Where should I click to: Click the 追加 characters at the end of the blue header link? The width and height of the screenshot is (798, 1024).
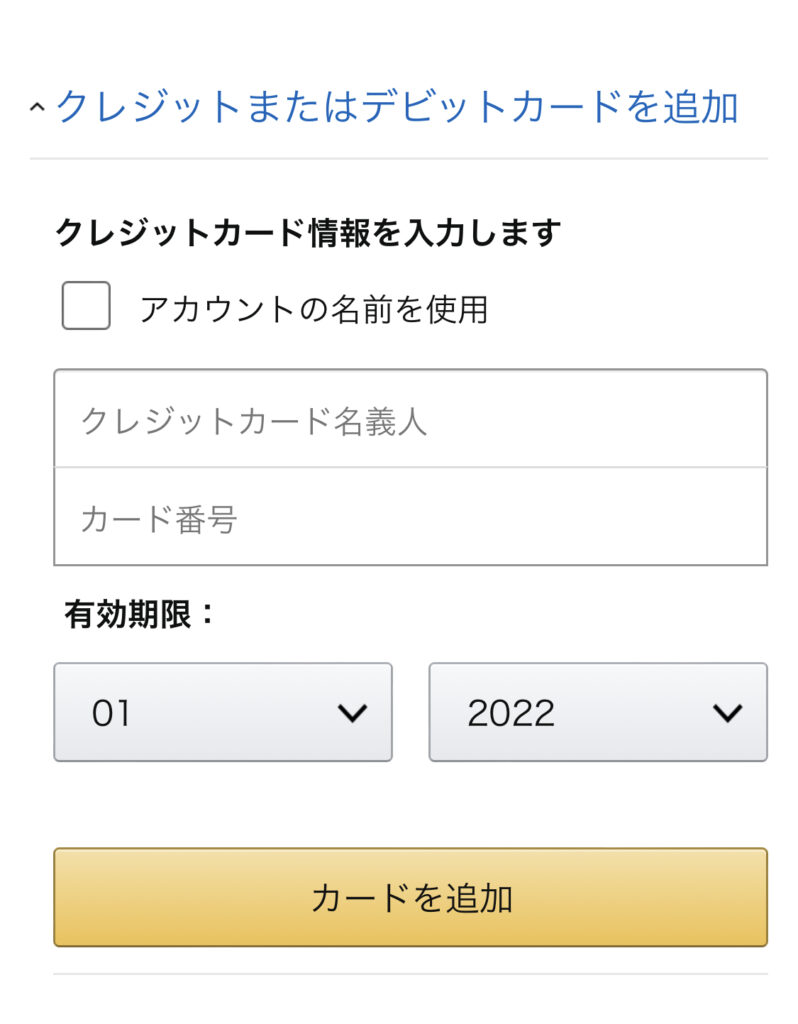(701, 106)
